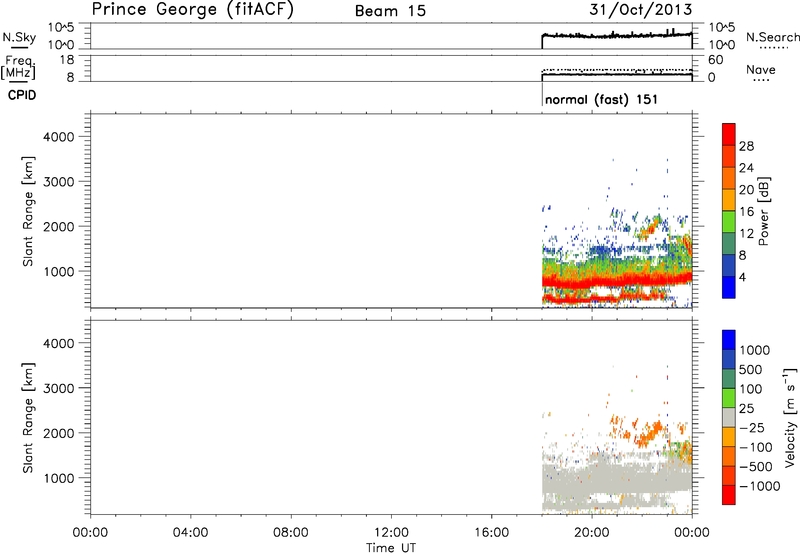The width and height of the screenshot is (800, 554).
Task: Click the '04:00' time axis label
Action: click(190, 533)
